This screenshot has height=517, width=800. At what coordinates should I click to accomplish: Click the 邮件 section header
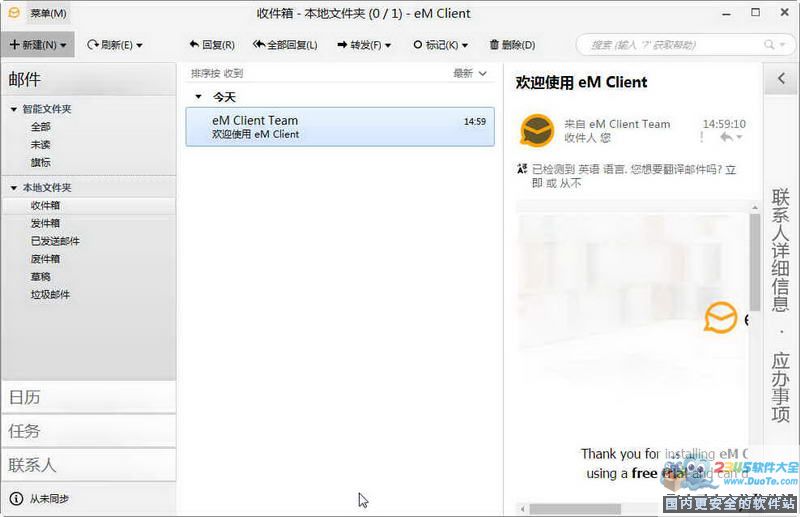(89, 80)
